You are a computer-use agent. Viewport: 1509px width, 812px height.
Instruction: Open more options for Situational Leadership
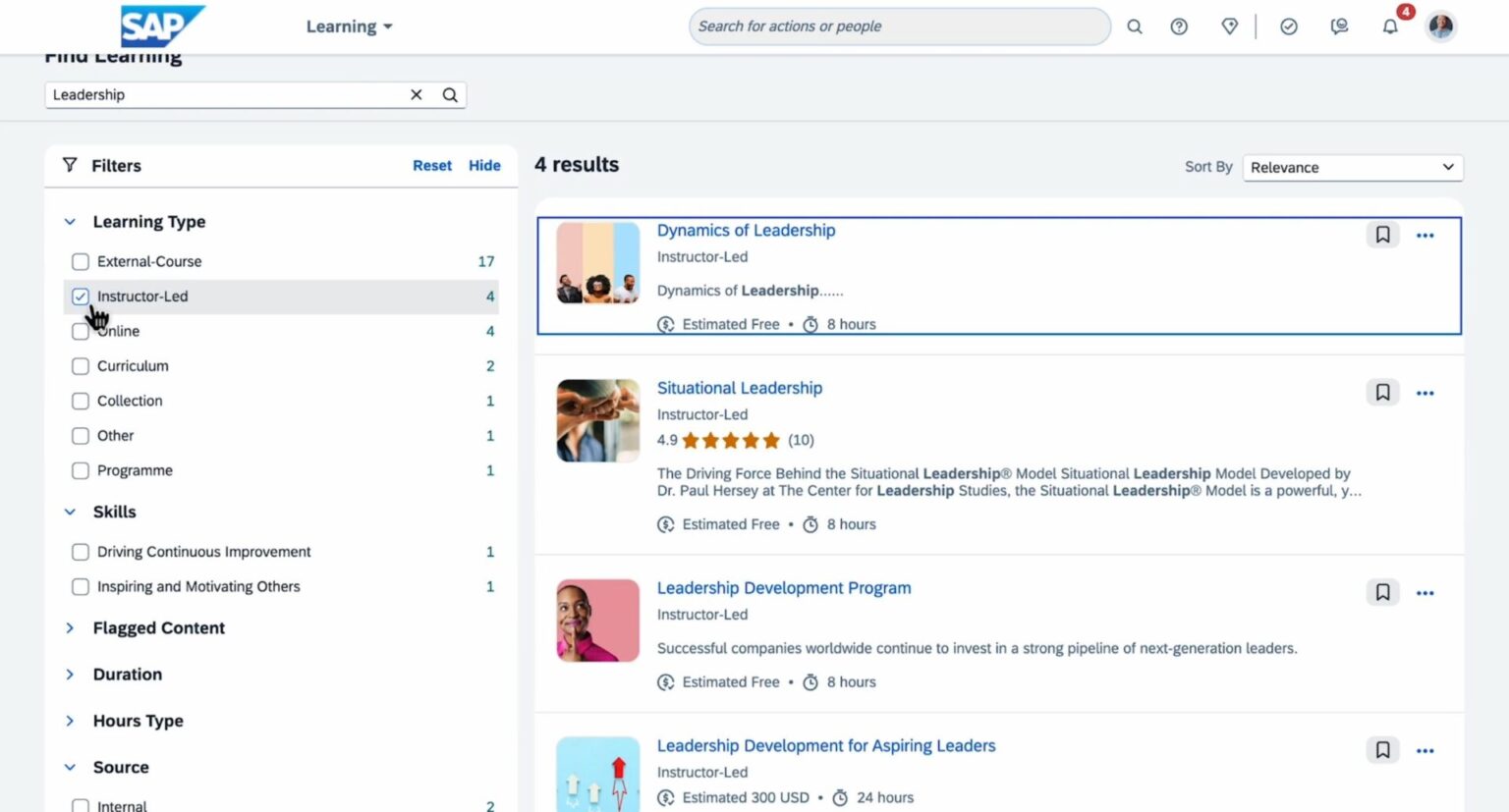[1425, 392]
